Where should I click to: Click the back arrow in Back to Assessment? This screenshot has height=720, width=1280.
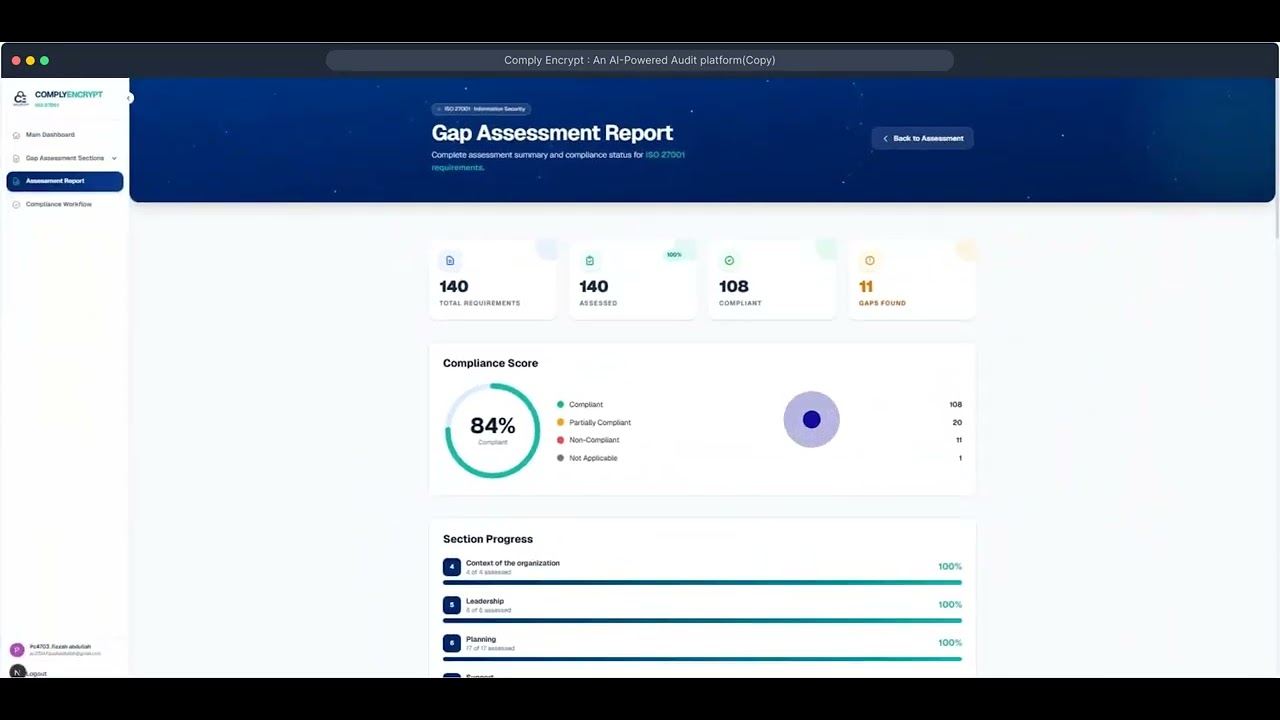pyautogui.click(x=885, y=139)
